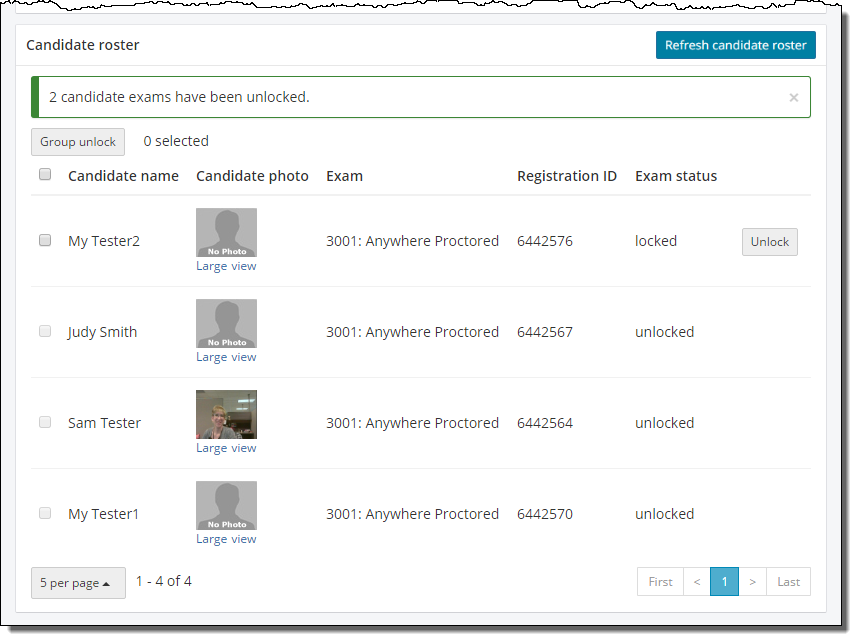Open Large view for My Tester2
This screenshot has height=641, width=857.
point(226,266)
